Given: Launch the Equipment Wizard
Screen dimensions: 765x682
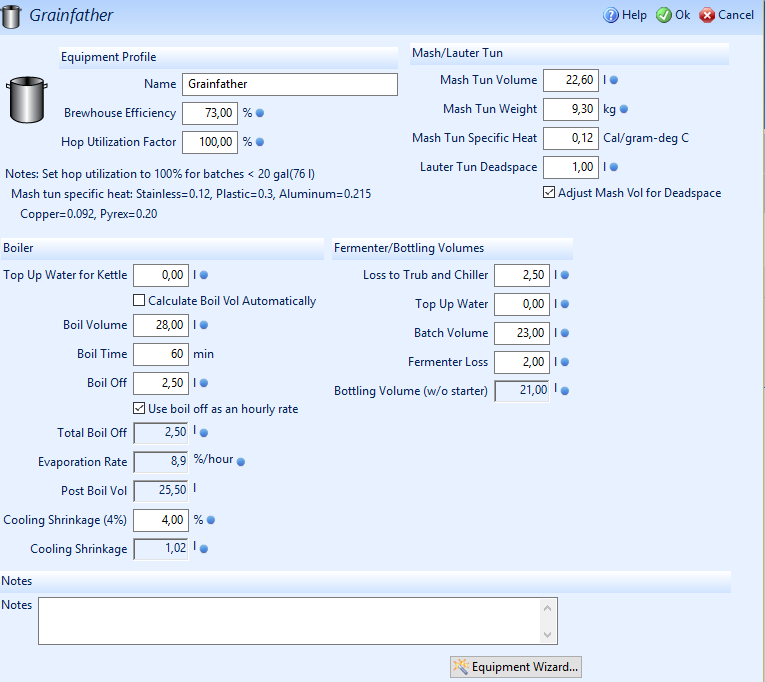Looking at the screenshot, I should 516,667.
